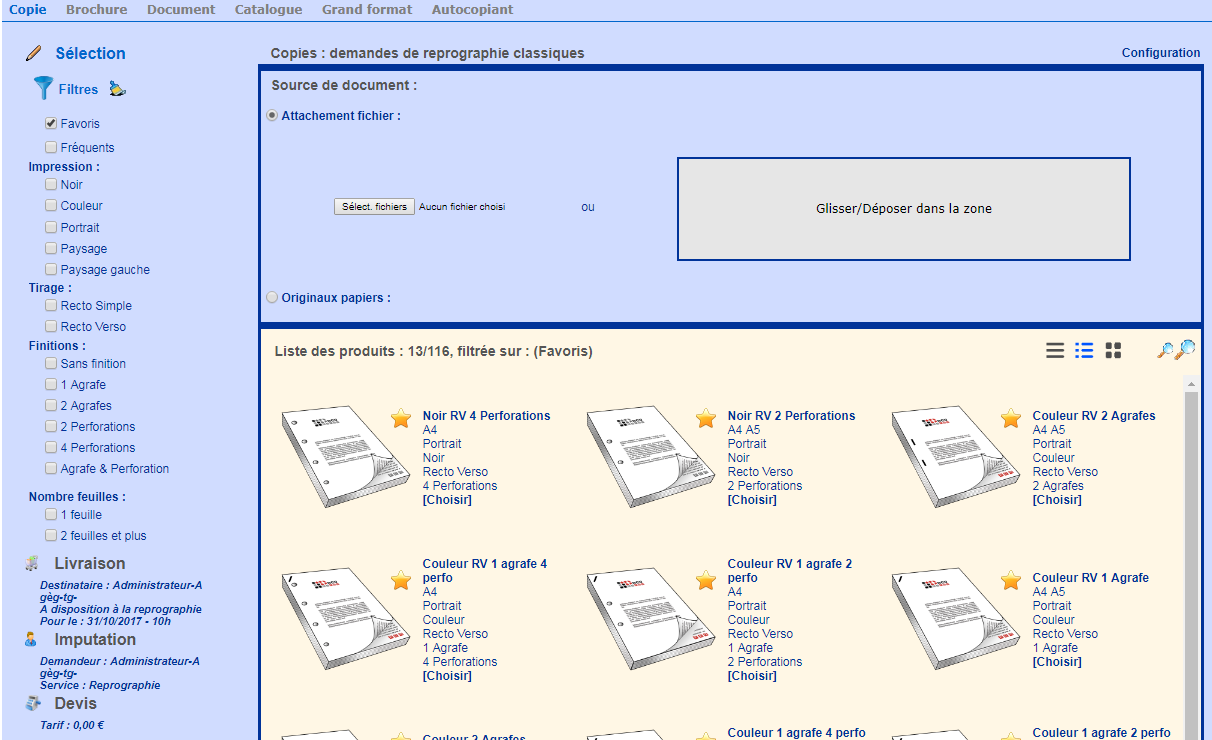Image resolution: width=1212 pixels, height=740 pixels.
Task: Clear filters with the broom icon
Action: (x=118, y=89)
